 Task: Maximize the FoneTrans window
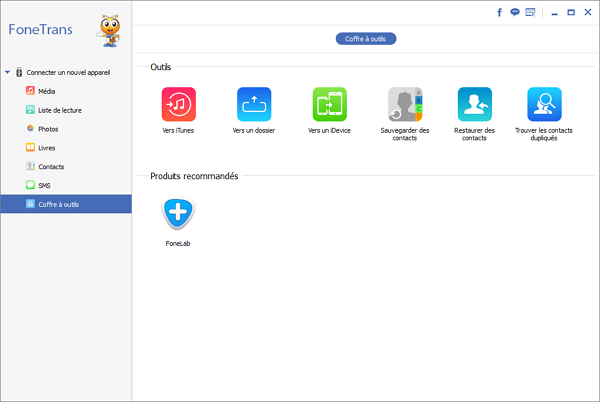click(x=571, y=13)
